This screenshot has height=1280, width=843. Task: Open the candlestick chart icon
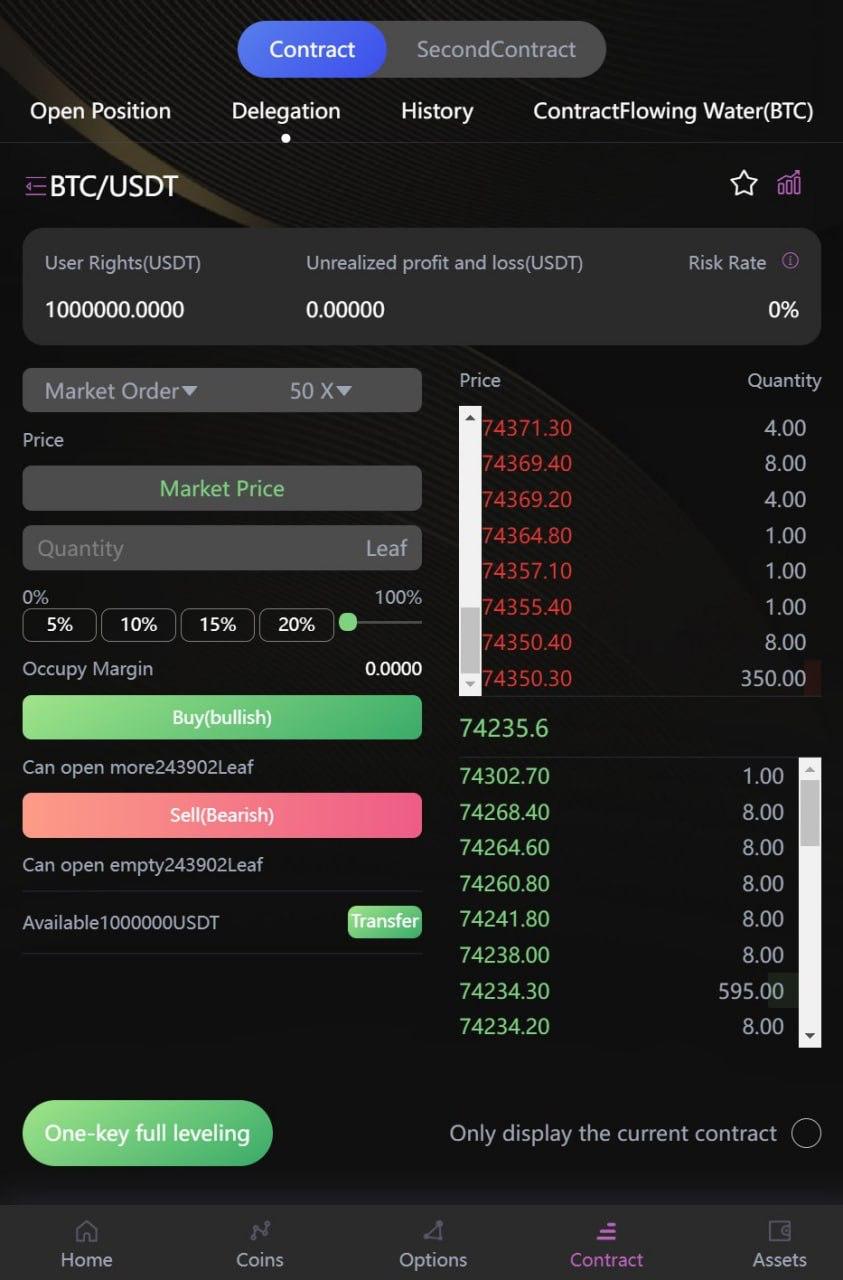point(791,183)
